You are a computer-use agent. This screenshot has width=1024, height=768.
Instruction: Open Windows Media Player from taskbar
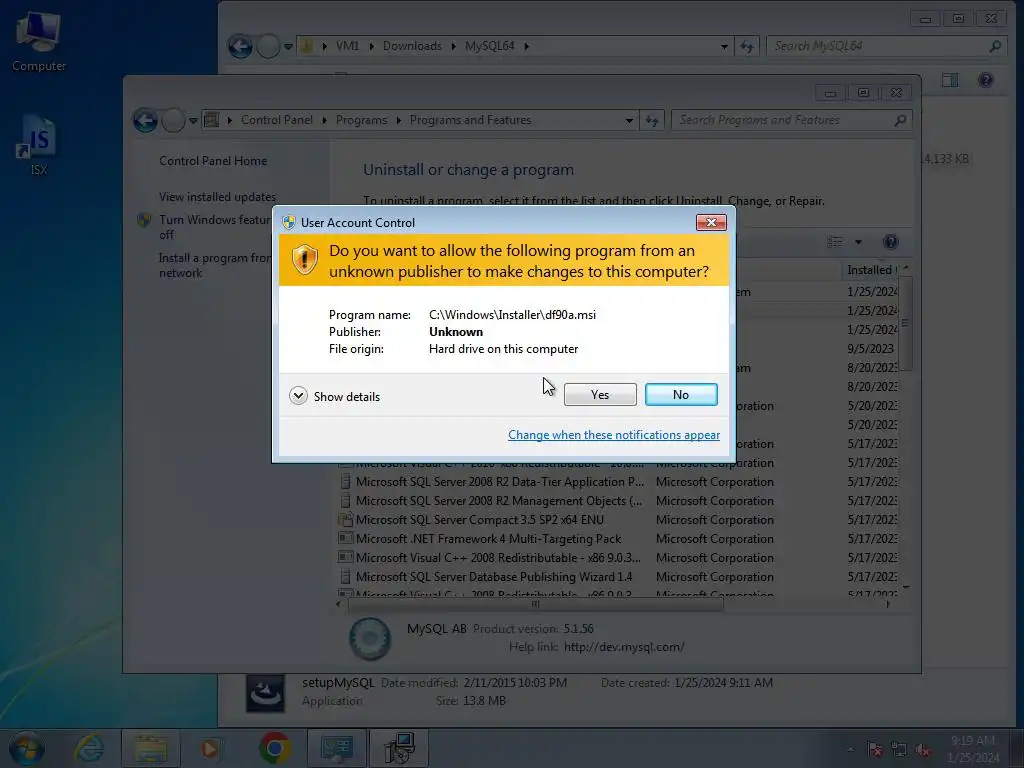coord(210,748)
